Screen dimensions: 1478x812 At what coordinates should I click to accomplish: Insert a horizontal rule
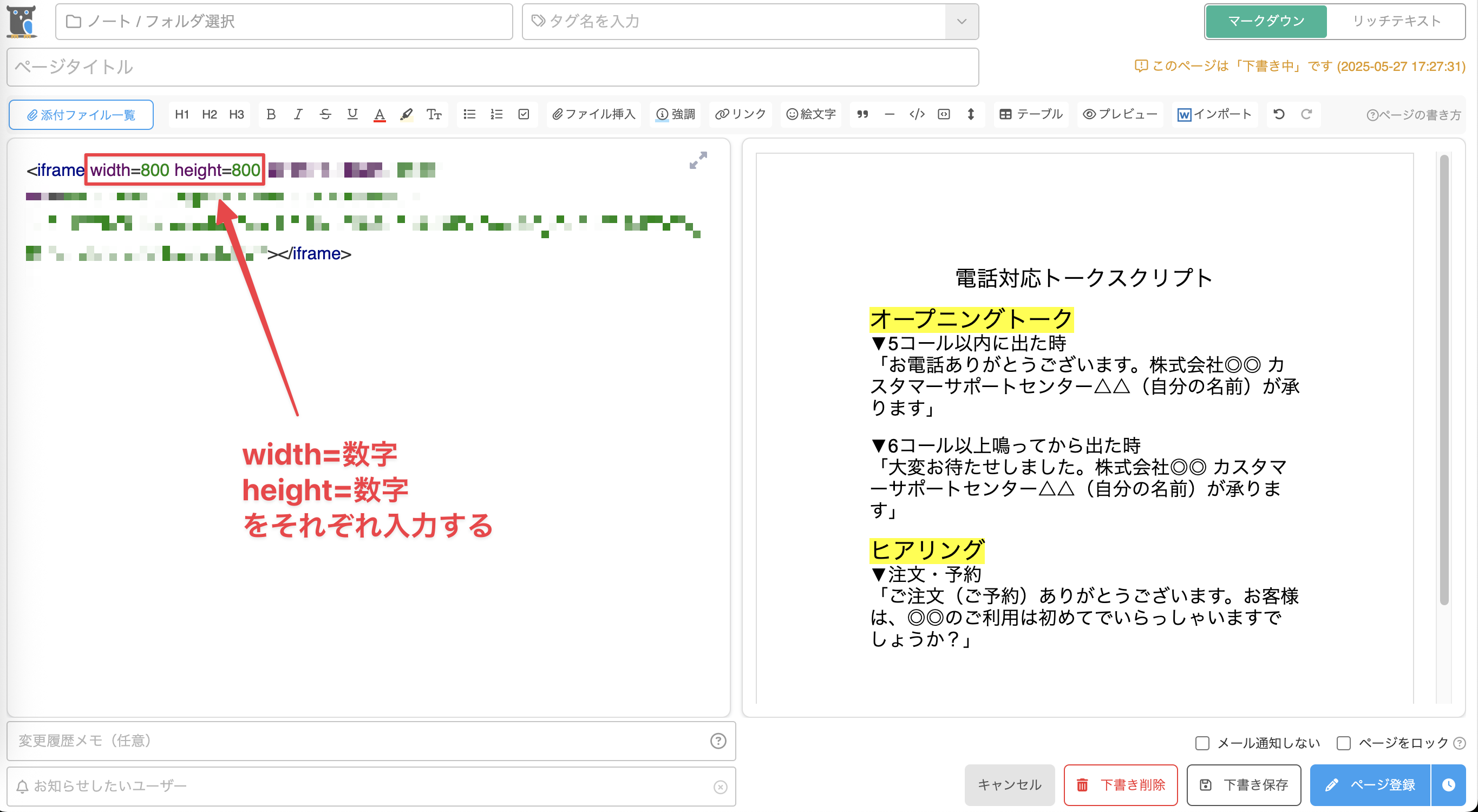point(890,115)
